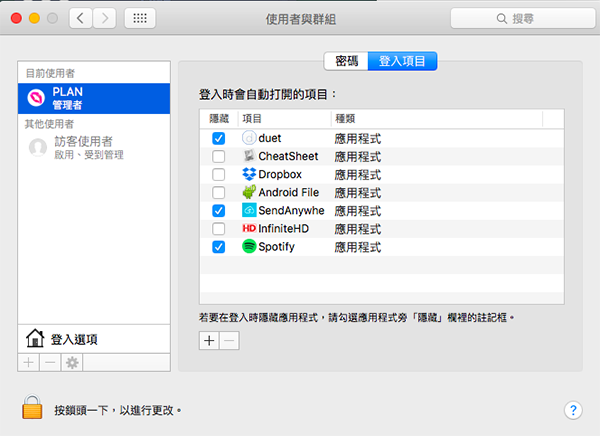This screenshot has width=600, height=436.
Task: Switch to the 密碼 tab
Action: [346, 61]
